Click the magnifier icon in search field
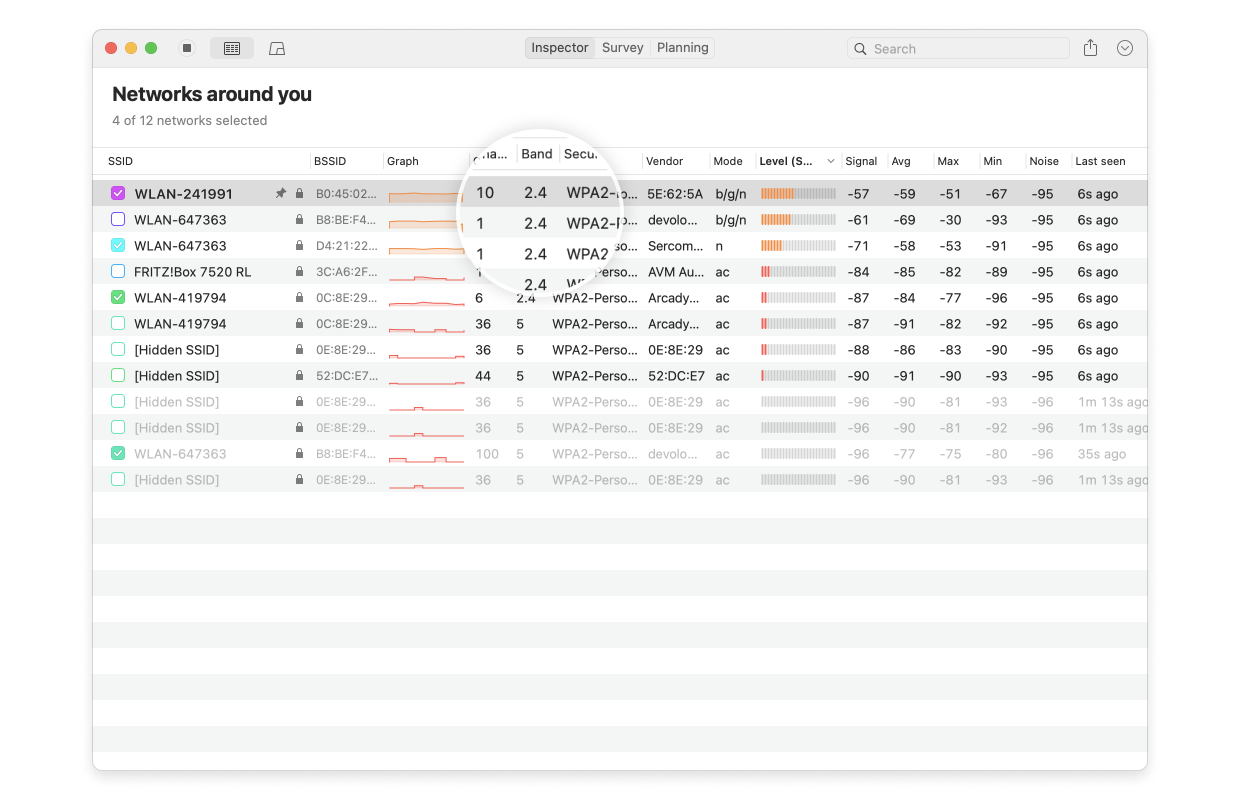The height and width of the screenshot is (800, 1240). coord(861,49)
